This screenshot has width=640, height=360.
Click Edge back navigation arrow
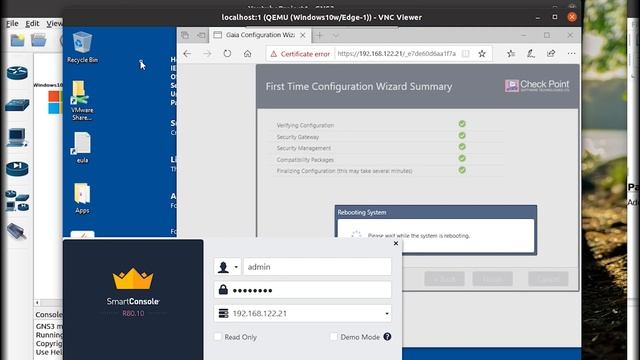click(x=187, y=53)
